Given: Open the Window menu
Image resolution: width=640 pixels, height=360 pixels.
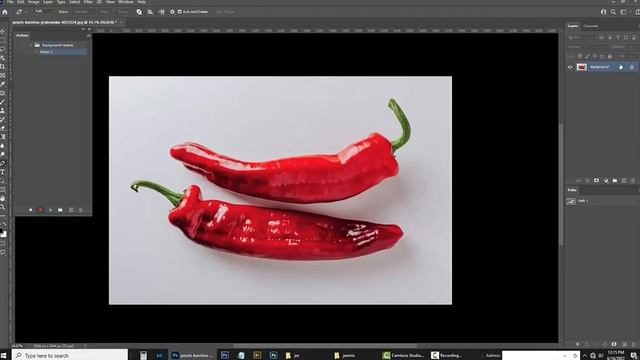Looking at the screenshot, I should click(126, 2).
